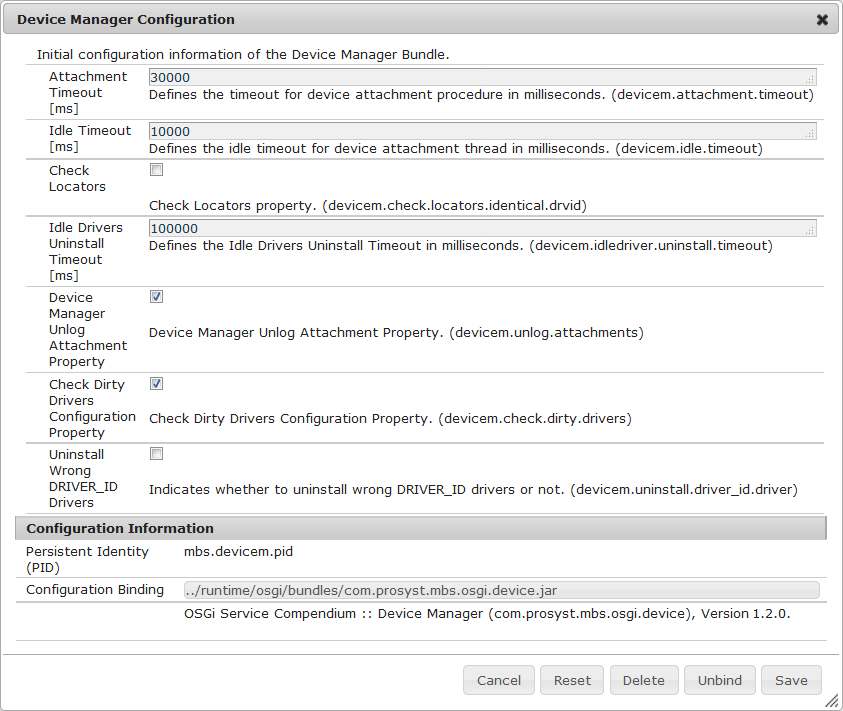
Task: Click the Attachment Timeout field resize grip
Action: 811,81
